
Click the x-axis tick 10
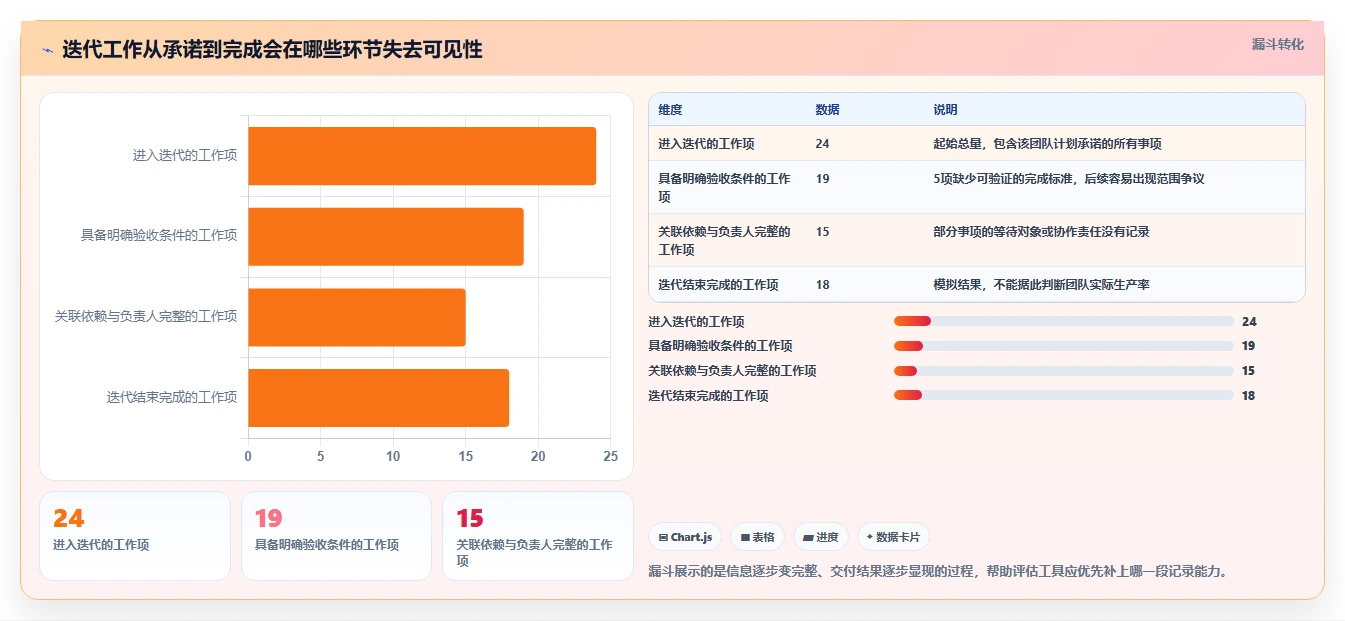(393, 456)
